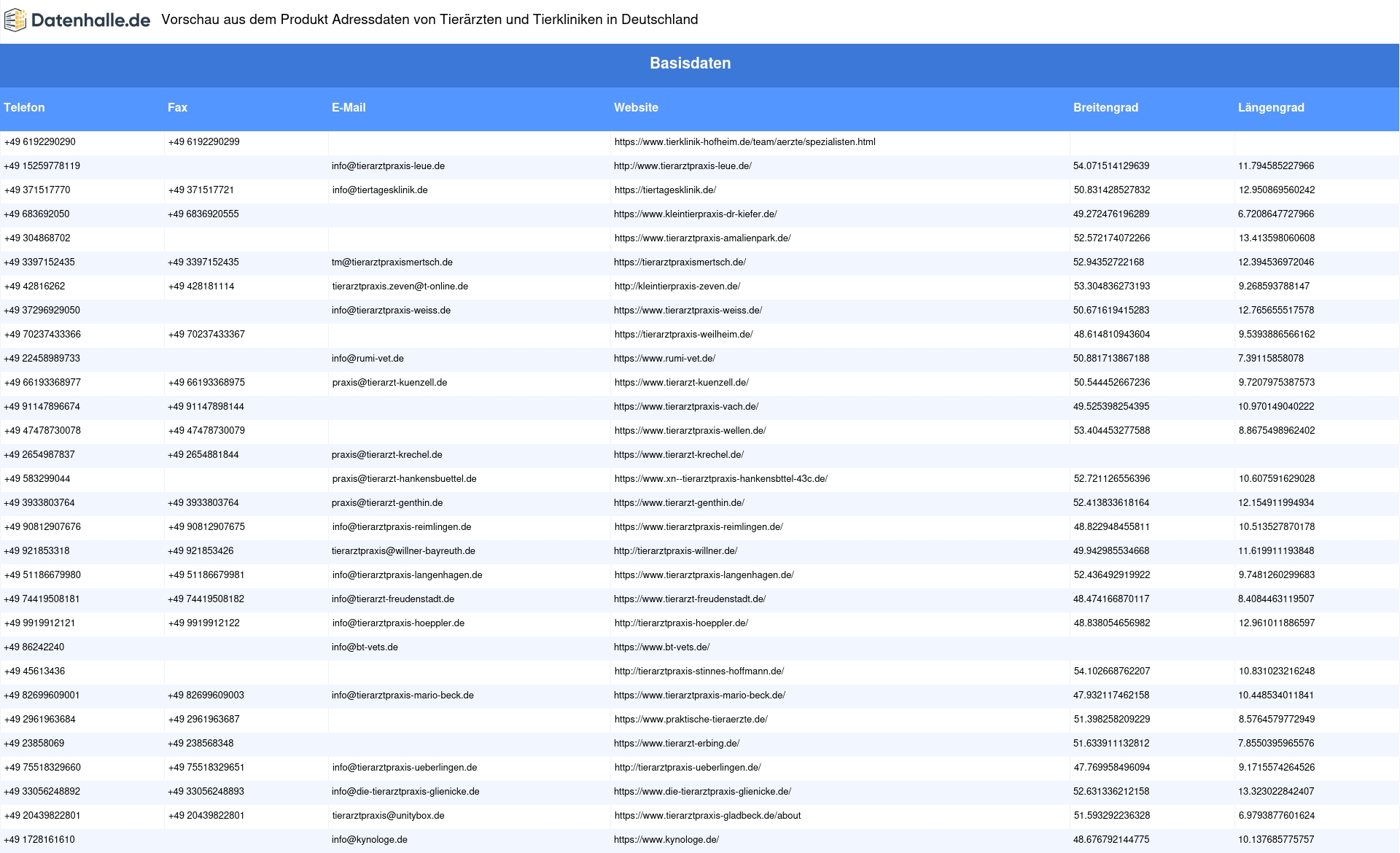This screenshot has height=853, width=1400.
Task: Open the tierarzt-erbing.de website link
Action: pos(677,744)
